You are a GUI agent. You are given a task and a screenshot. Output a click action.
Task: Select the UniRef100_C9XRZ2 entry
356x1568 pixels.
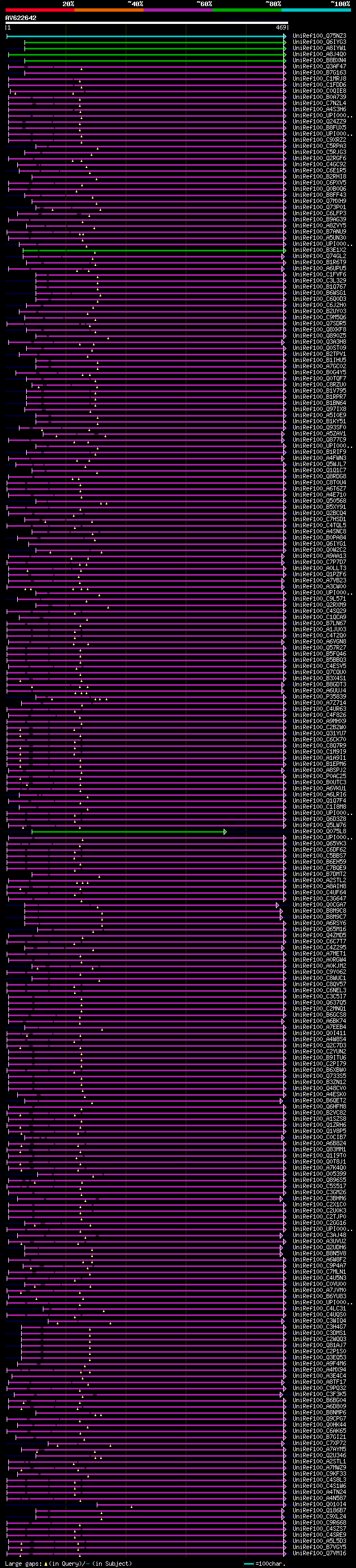pos(319,141)
